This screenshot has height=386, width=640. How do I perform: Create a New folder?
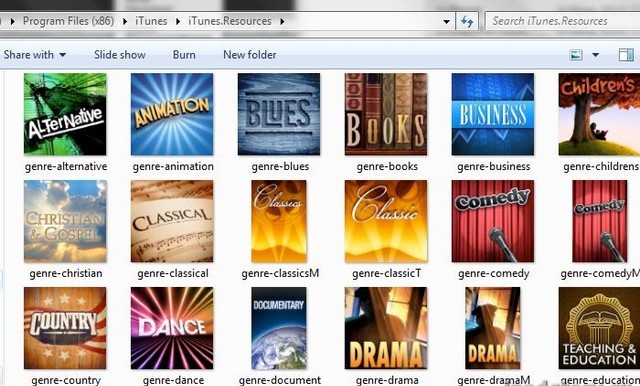(249, 55)
